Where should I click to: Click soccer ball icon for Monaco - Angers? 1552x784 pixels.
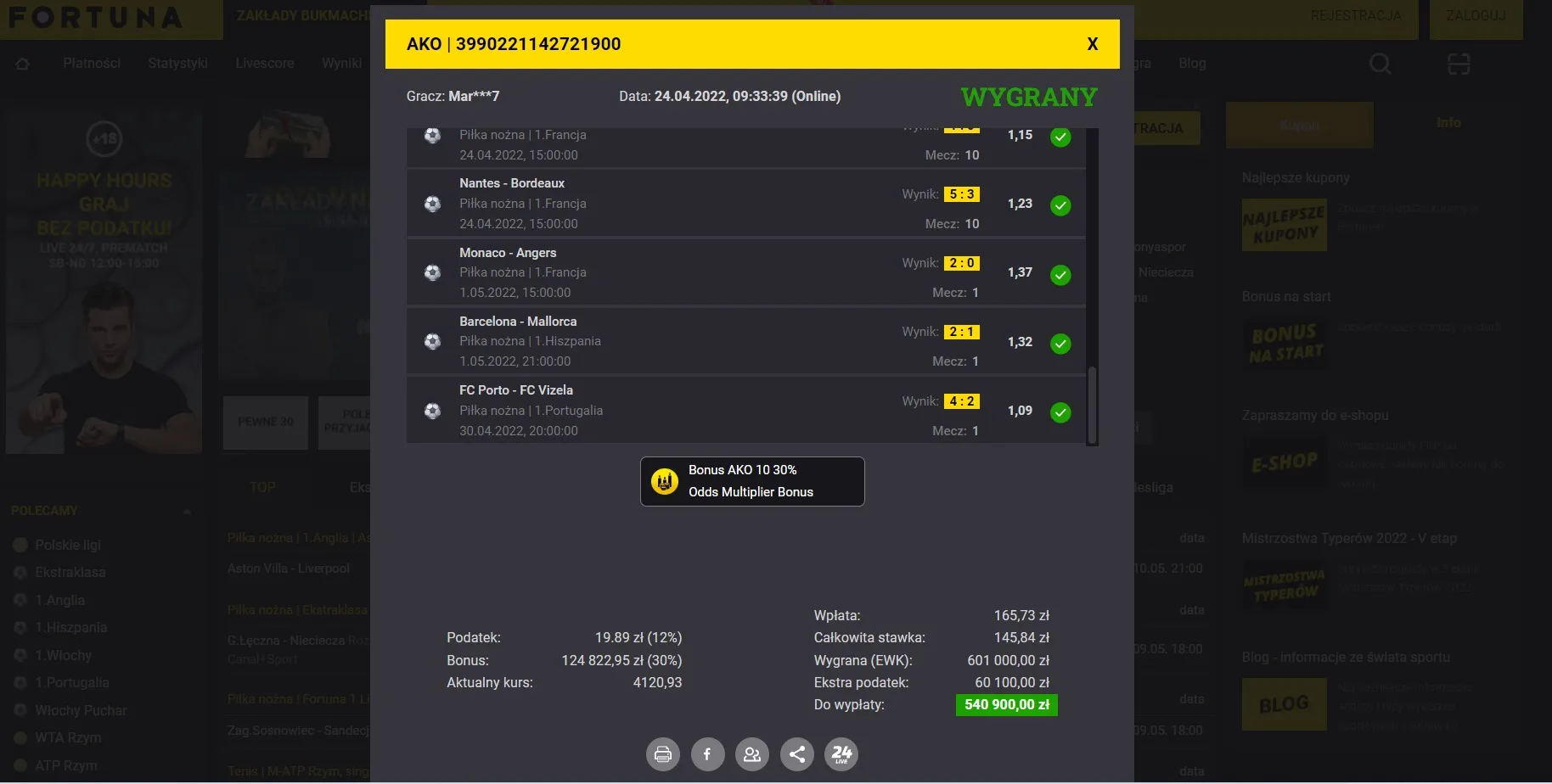pyautogui.click(x=432, y=273)
